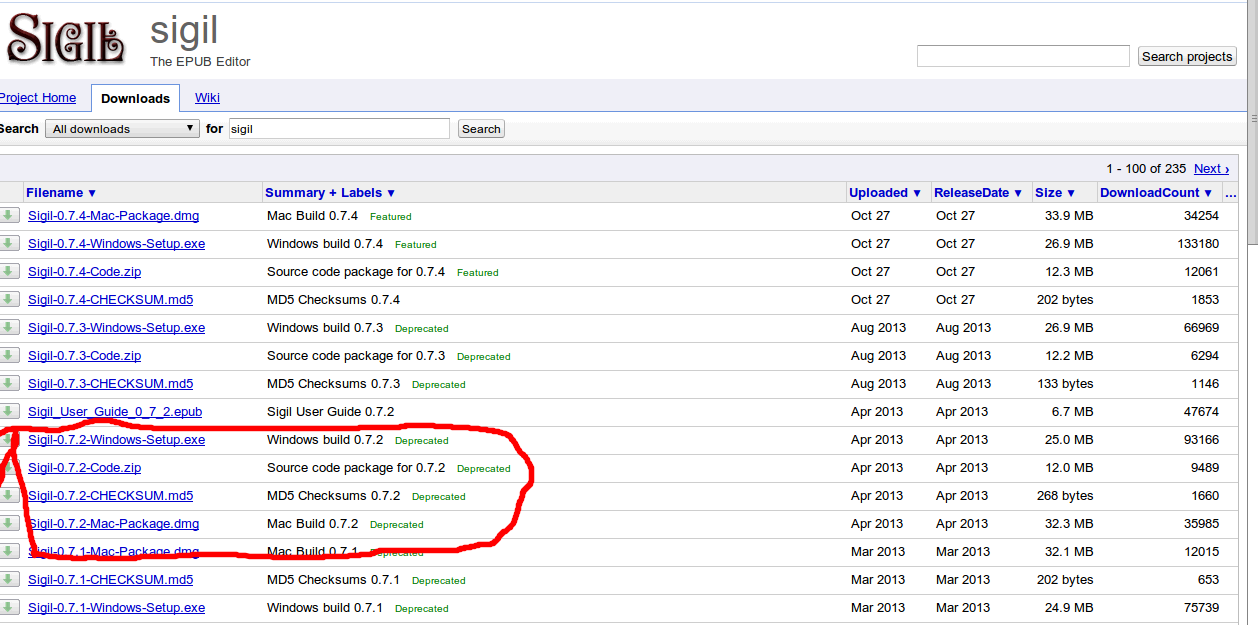The height and width of the screenshot is (625, 1258).
Task: Click the MD5 Checksums 0.7.4 summary
Action: (333, 299)
